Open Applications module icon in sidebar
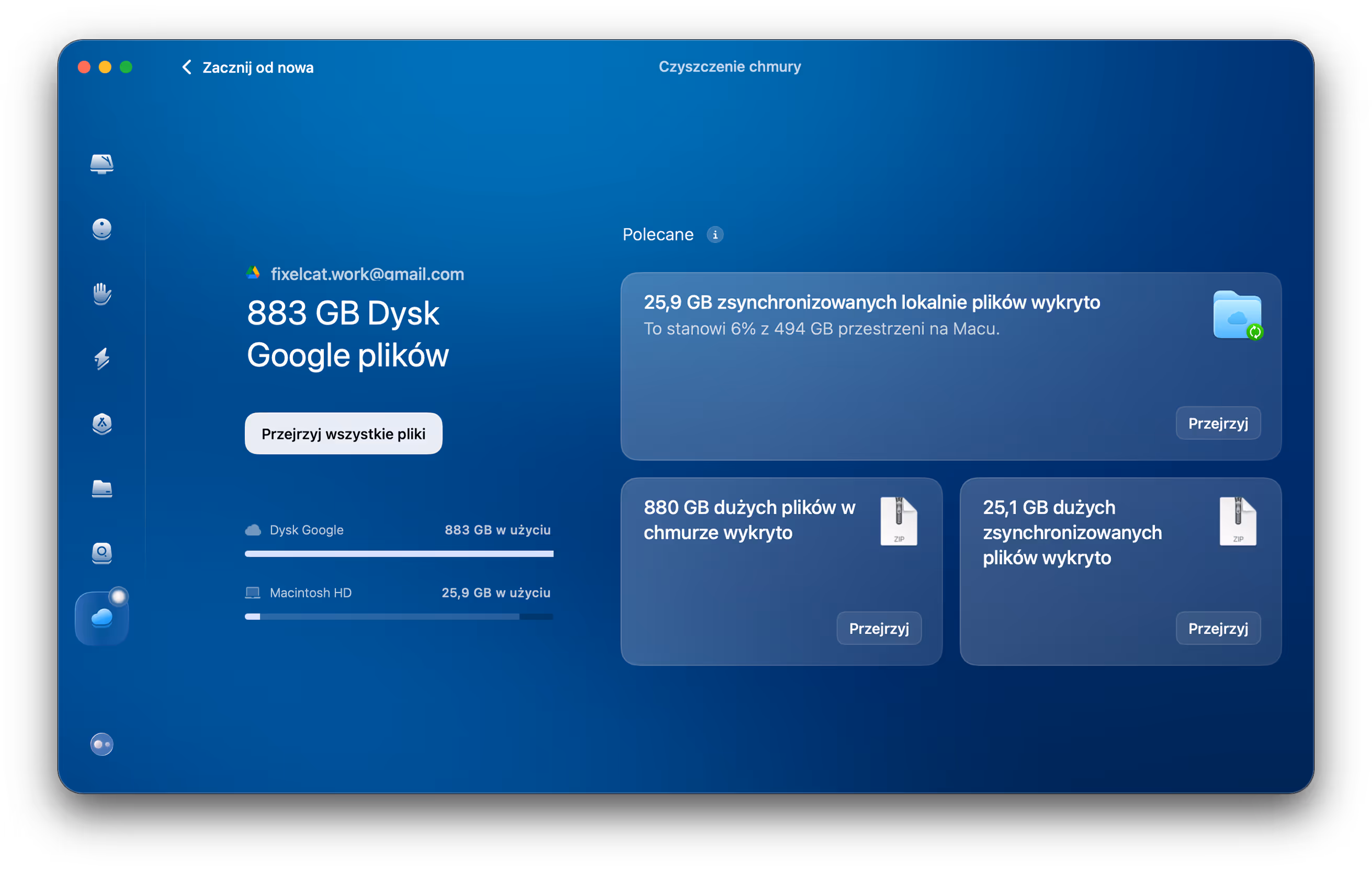Image resolution: width=1372 pixels, height=871 pixels. pos(102,424)
